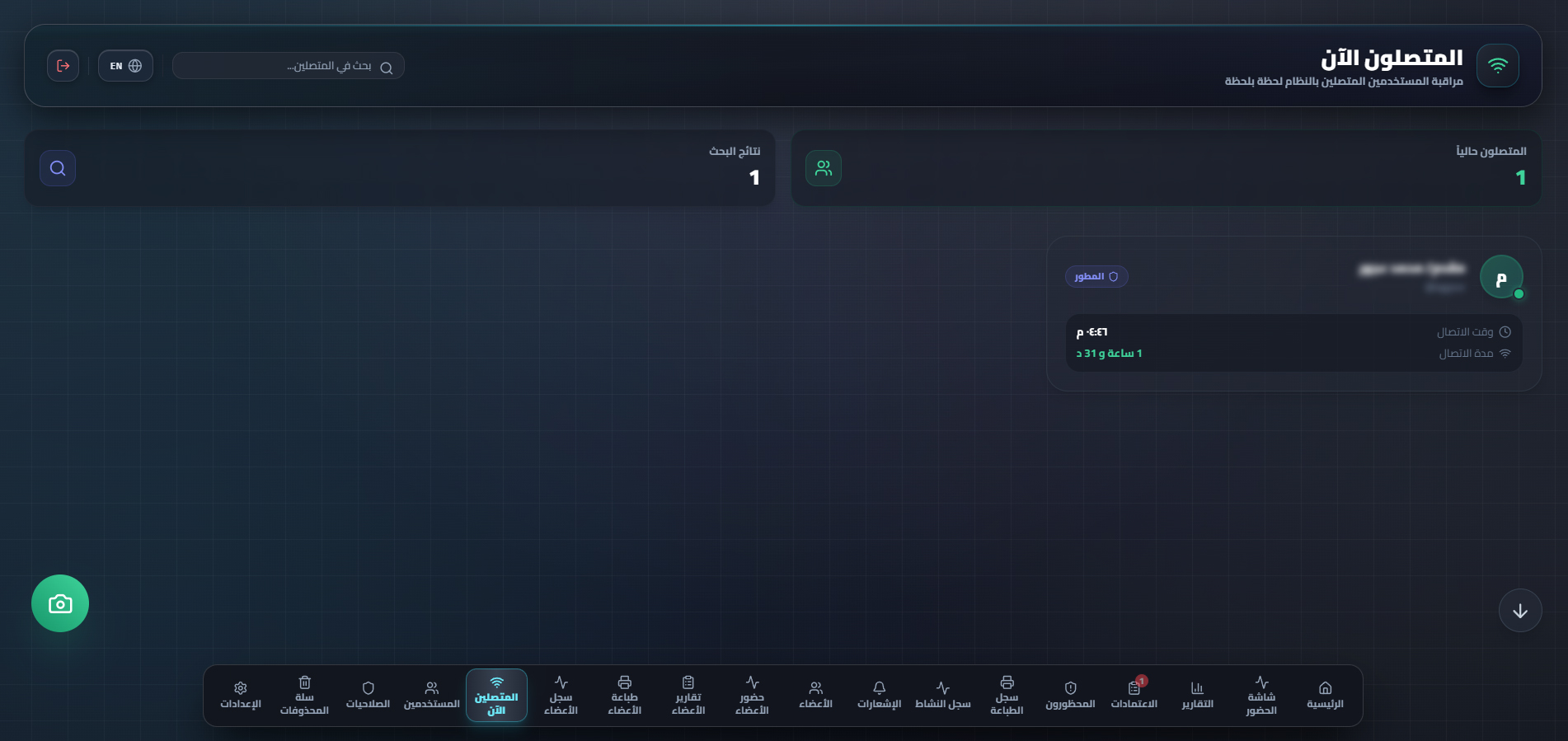Go to التقارير reports page

pos(1198,696)
